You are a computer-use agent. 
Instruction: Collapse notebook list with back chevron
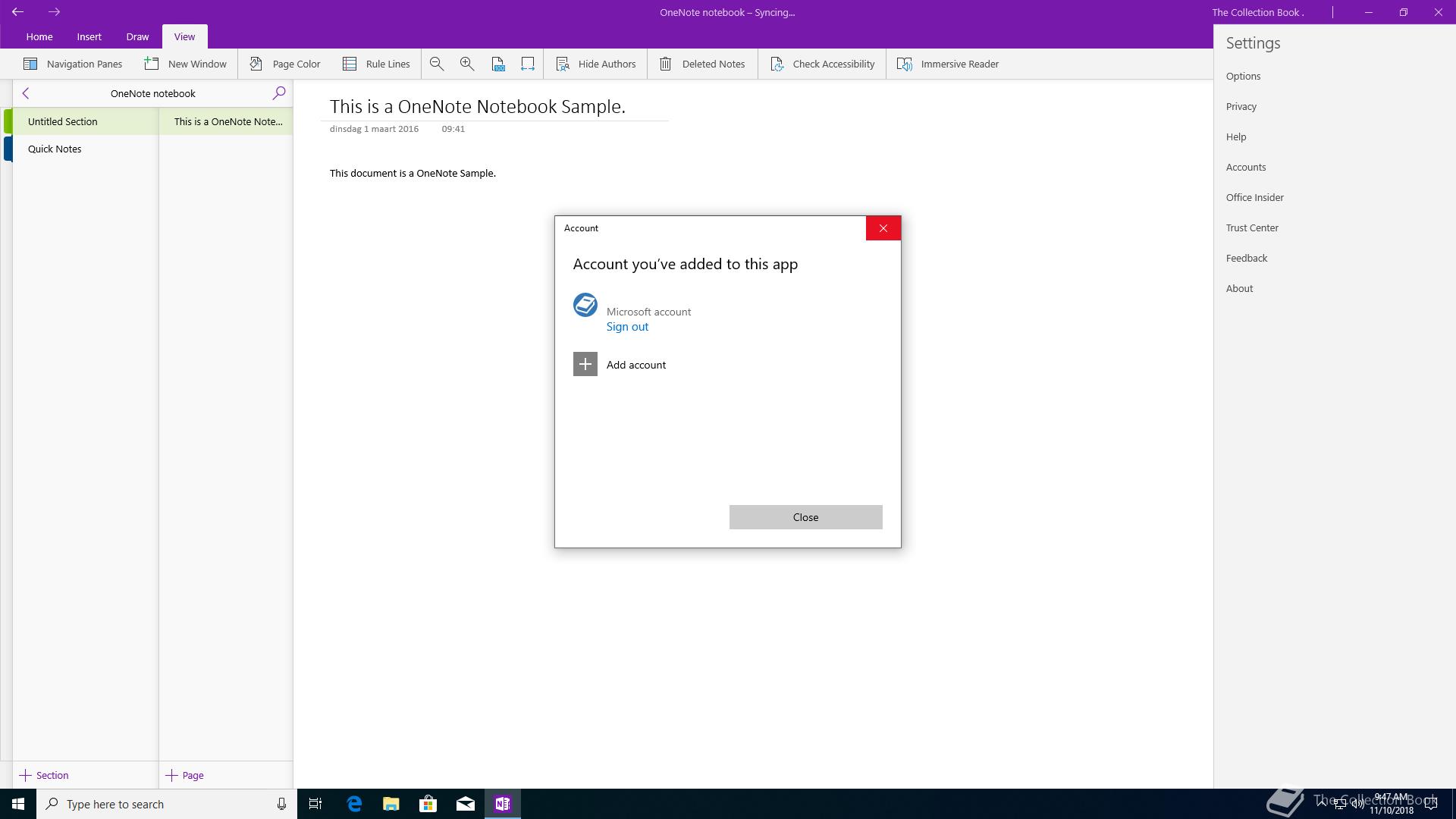pyautogui.click(x=26, y=93)
